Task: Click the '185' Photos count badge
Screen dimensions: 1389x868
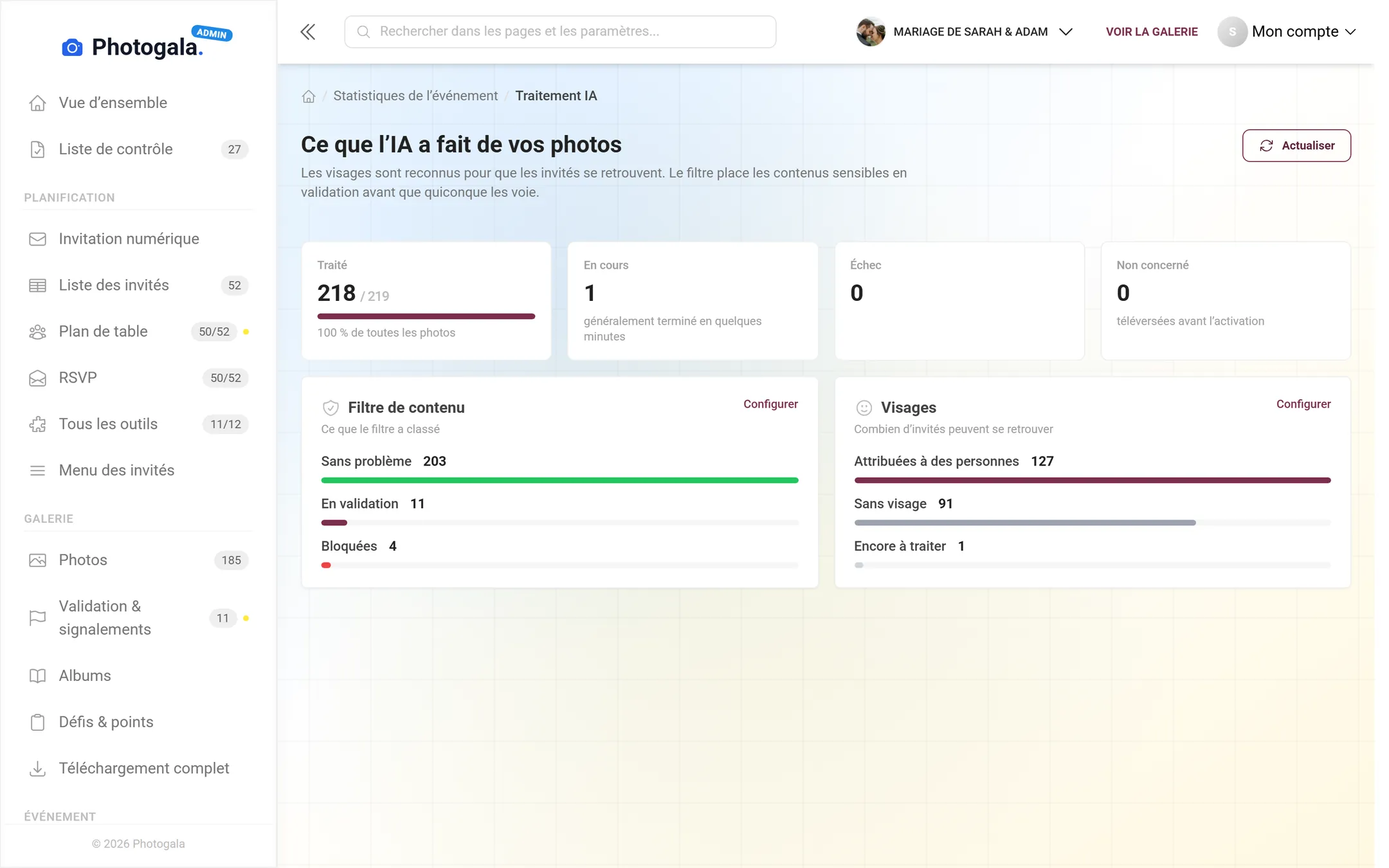Action: click(x=232, y=560)
